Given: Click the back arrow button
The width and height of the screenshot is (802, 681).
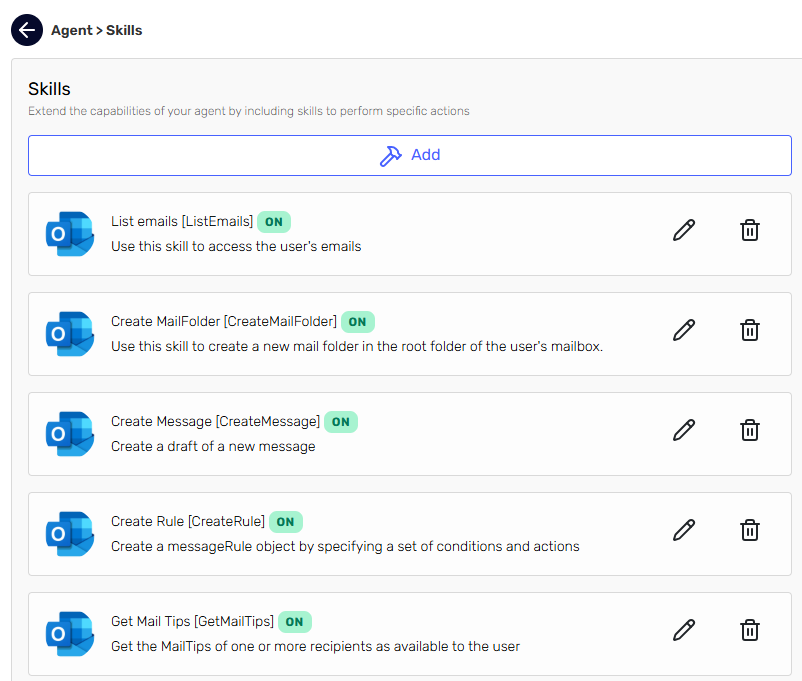Looking at the screenshot, I should point(27,30).
